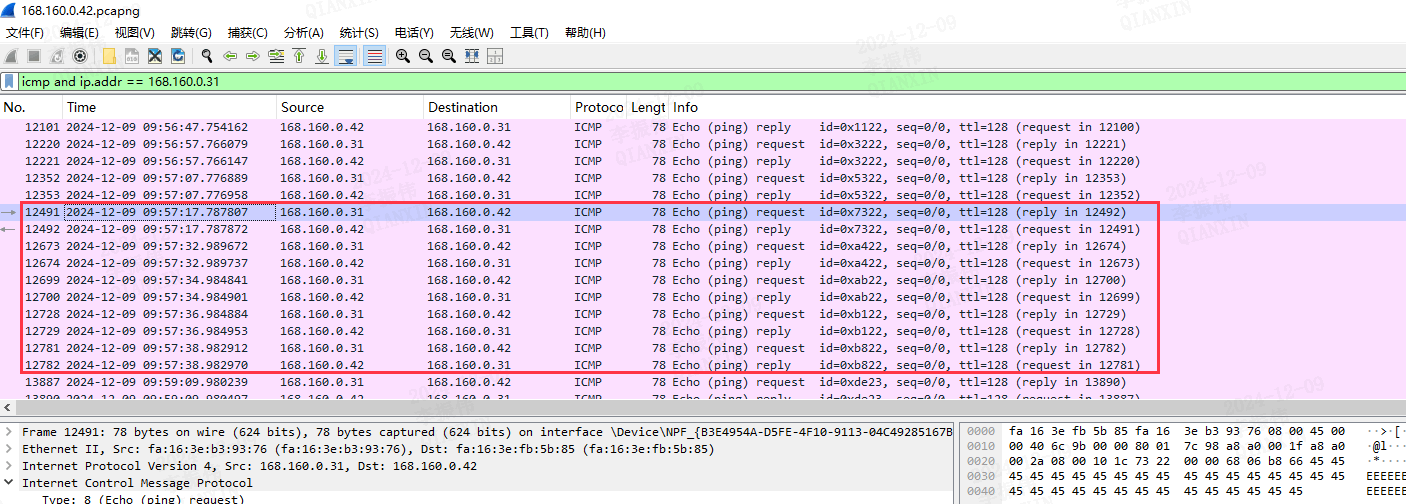
Task: Open the 电话(Y) menu
Action: [x=415, y=33]
